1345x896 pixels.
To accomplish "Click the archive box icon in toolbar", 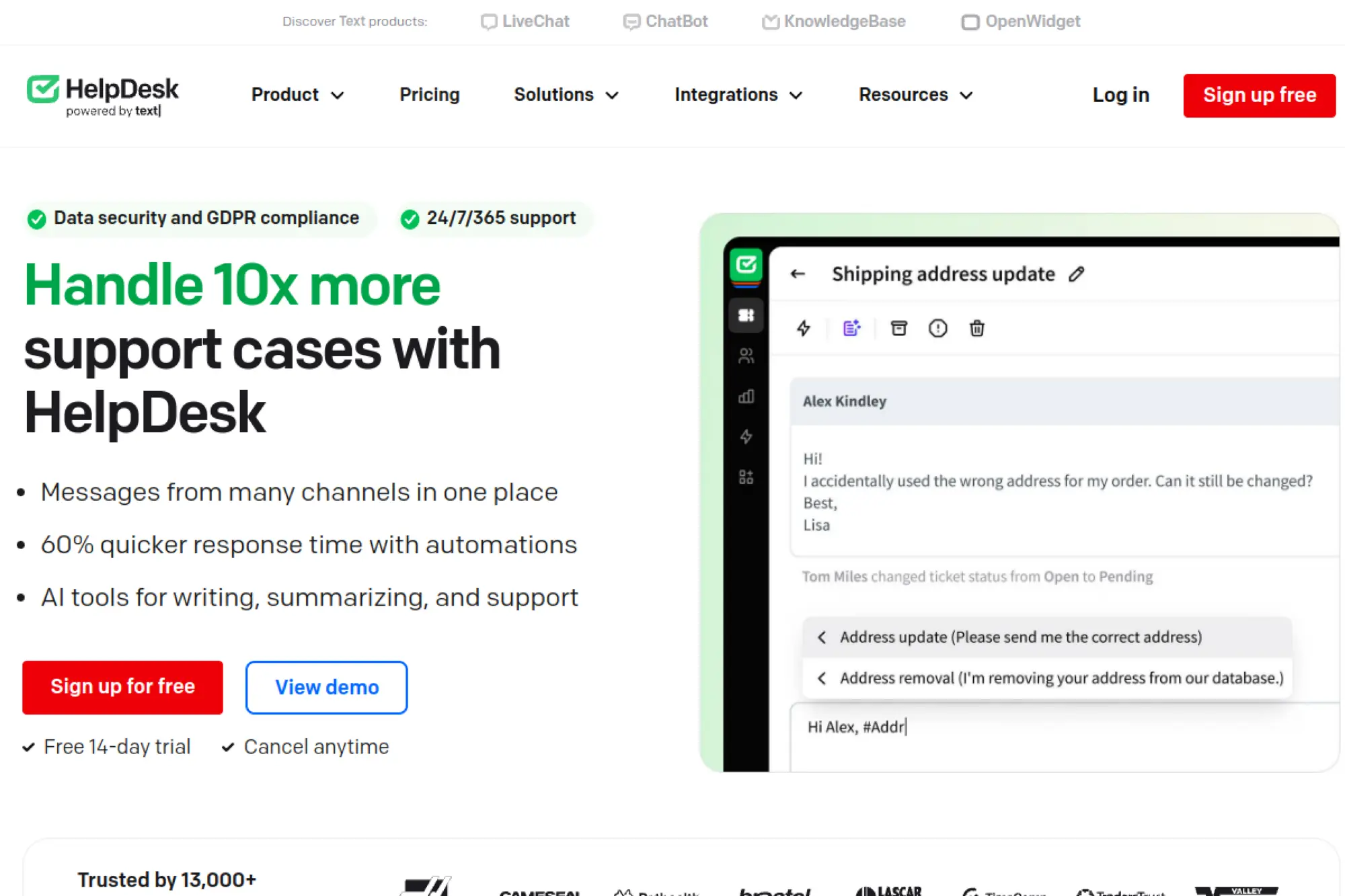I will [898, 328].
